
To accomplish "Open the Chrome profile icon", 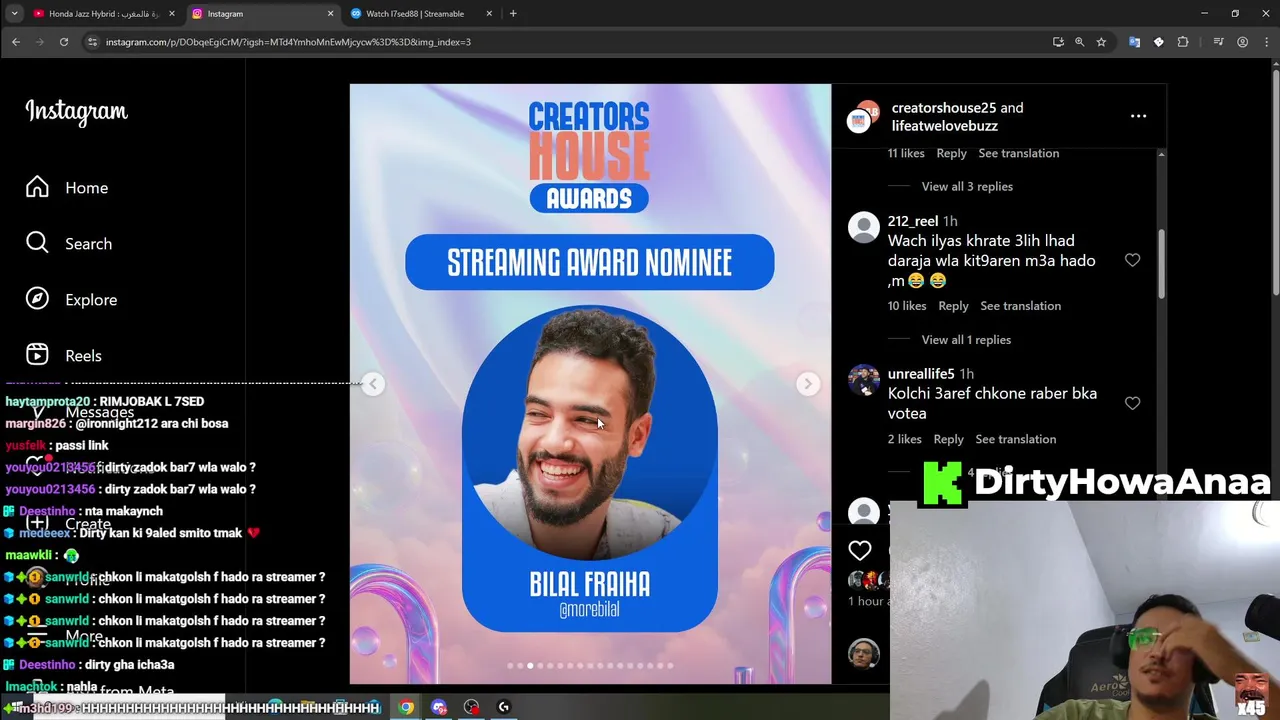I will (x=1242, y=42).
